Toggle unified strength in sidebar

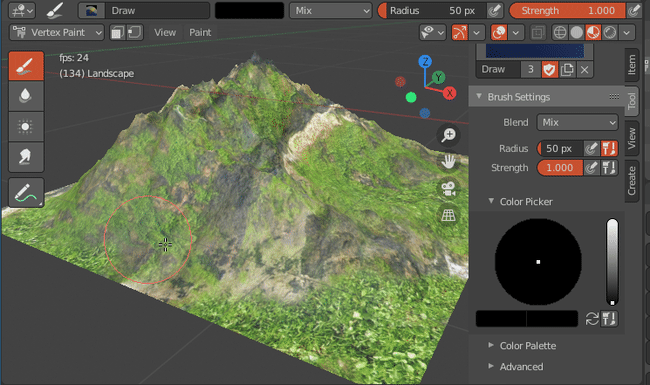click(609, 168)
